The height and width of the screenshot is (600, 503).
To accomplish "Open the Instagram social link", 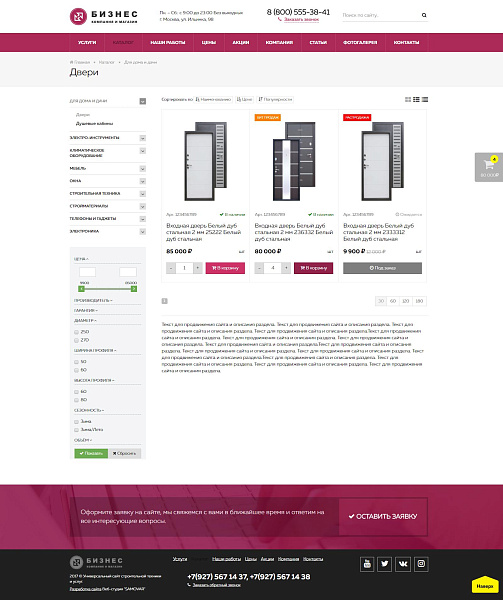I will click(x=421, y=564).
